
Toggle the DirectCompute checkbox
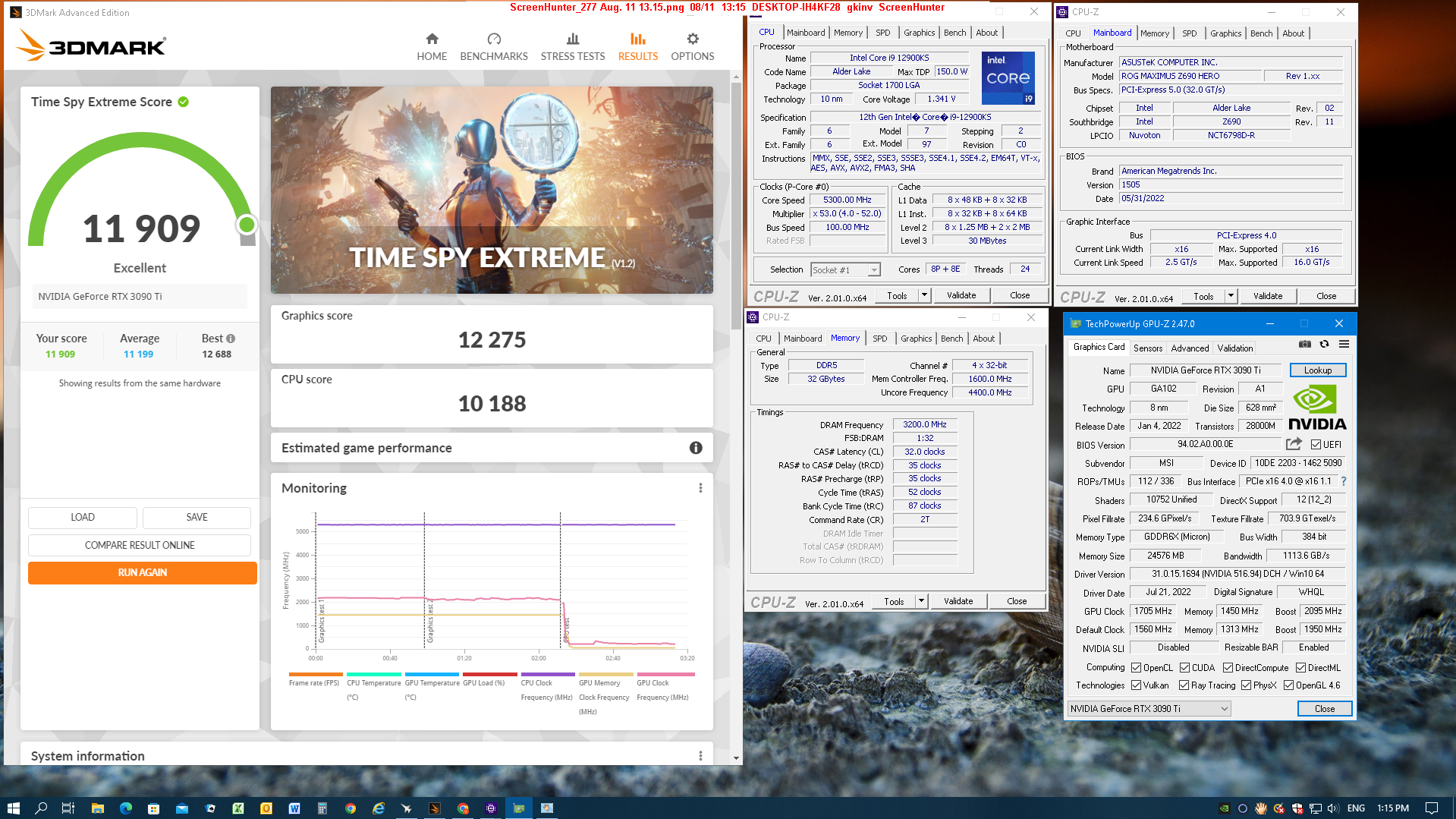click(x=1228, y=668)
